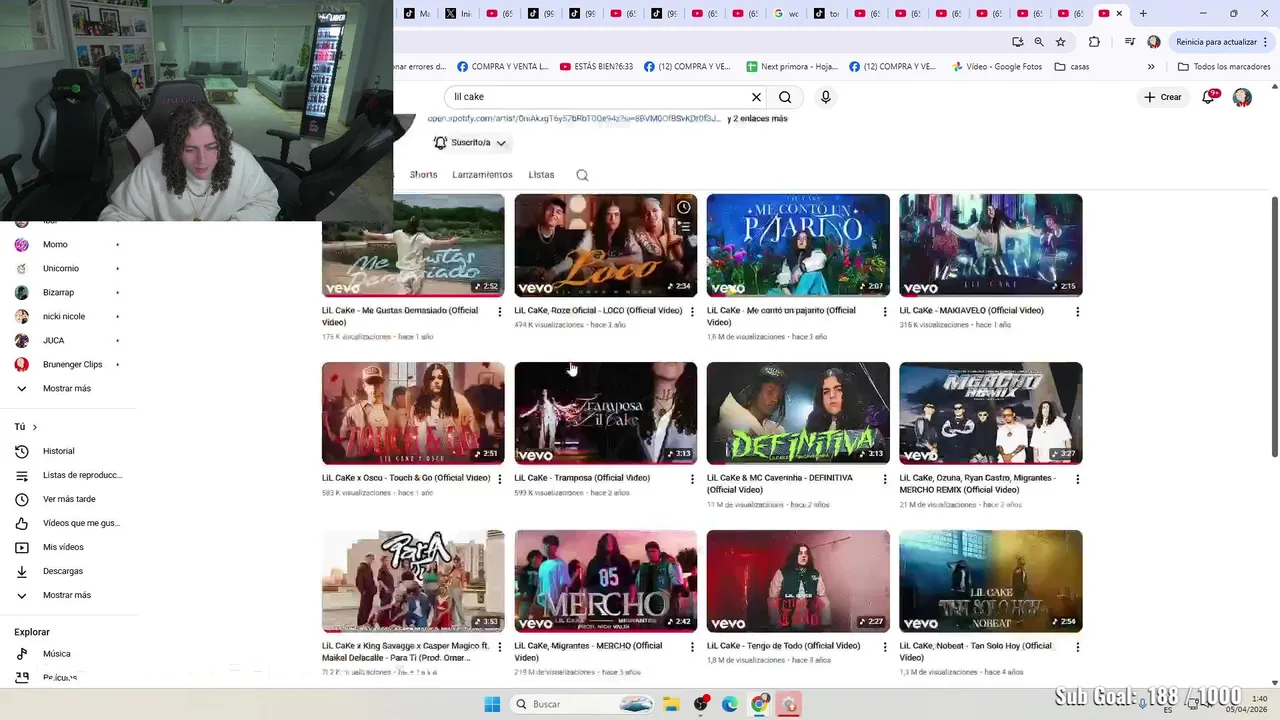This screenshot has width=1280, height=720.
Task: Open 'ESTÁS BIEN?6:33' bookmark
Action: (597, 67)
